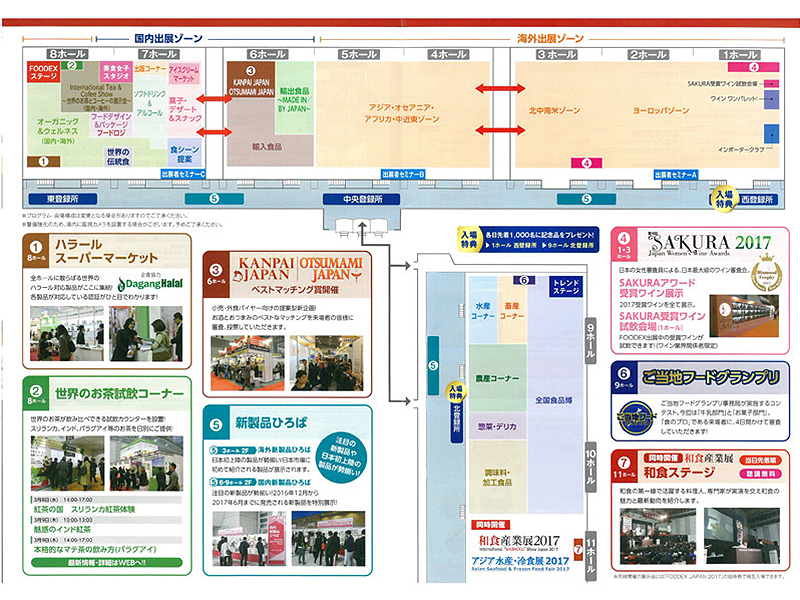Click the number 6 badge beside ご当地フードグランプリ

(x=623, y=373)
